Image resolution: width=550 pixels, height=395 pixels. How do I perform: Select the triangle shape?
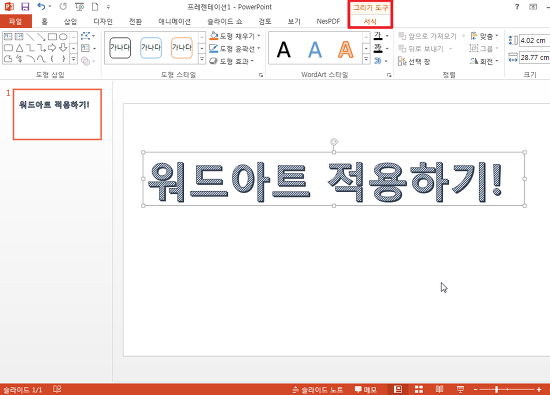click(x=19, y=48)
